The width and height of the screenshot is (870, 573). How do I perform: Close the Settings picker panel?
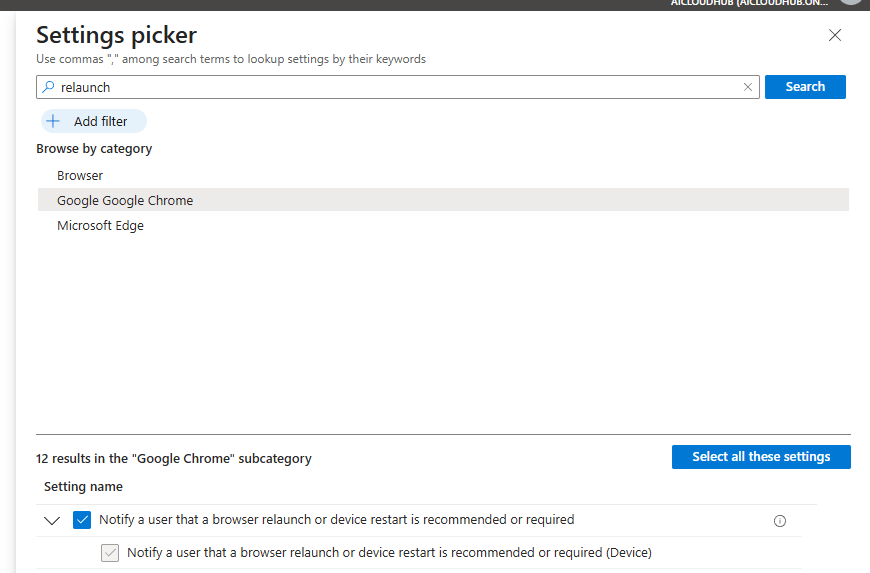[x=835, y=36]
